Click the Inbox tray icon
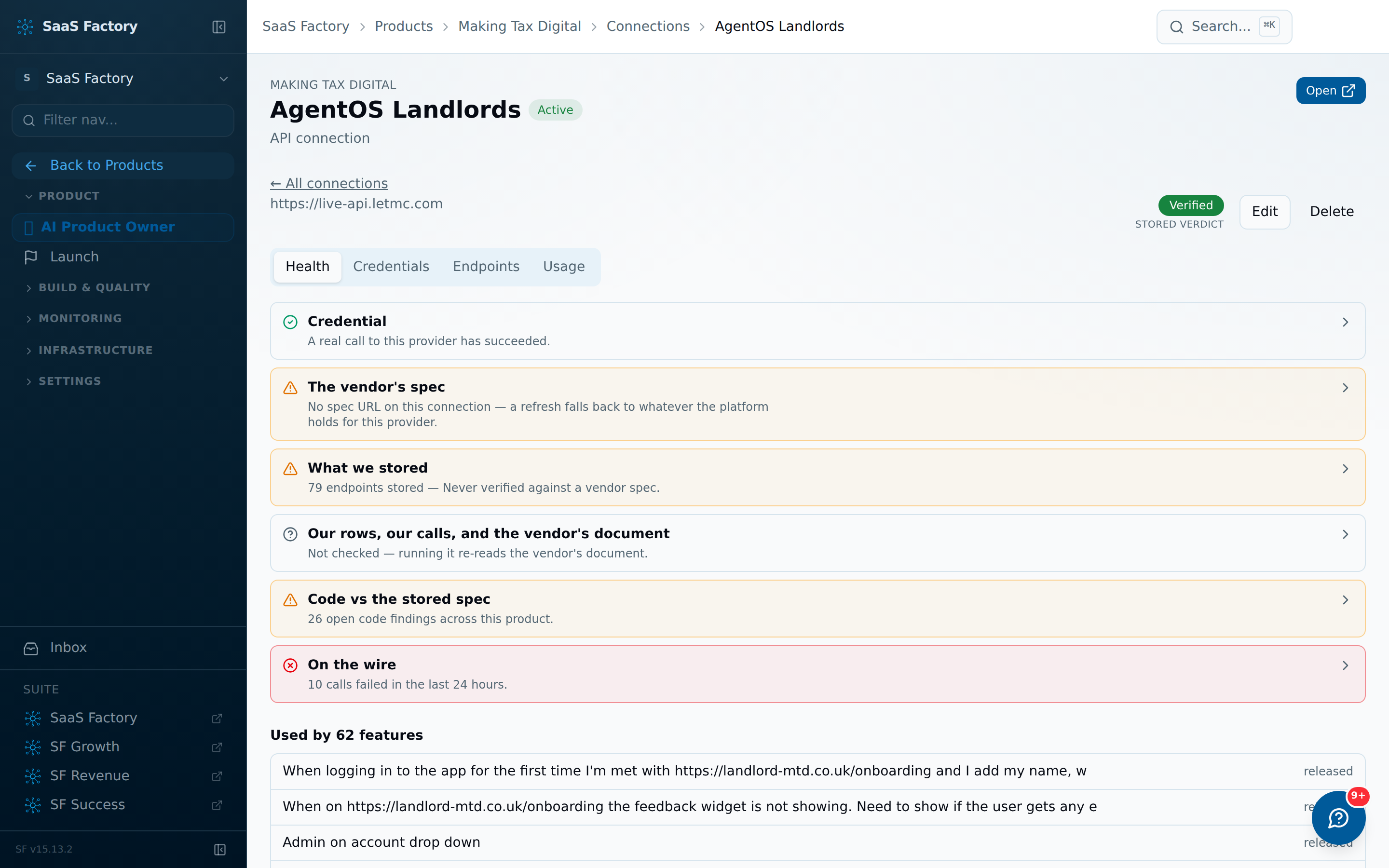Viewport: 1389px width, 868px height. (x=31, y=648)
